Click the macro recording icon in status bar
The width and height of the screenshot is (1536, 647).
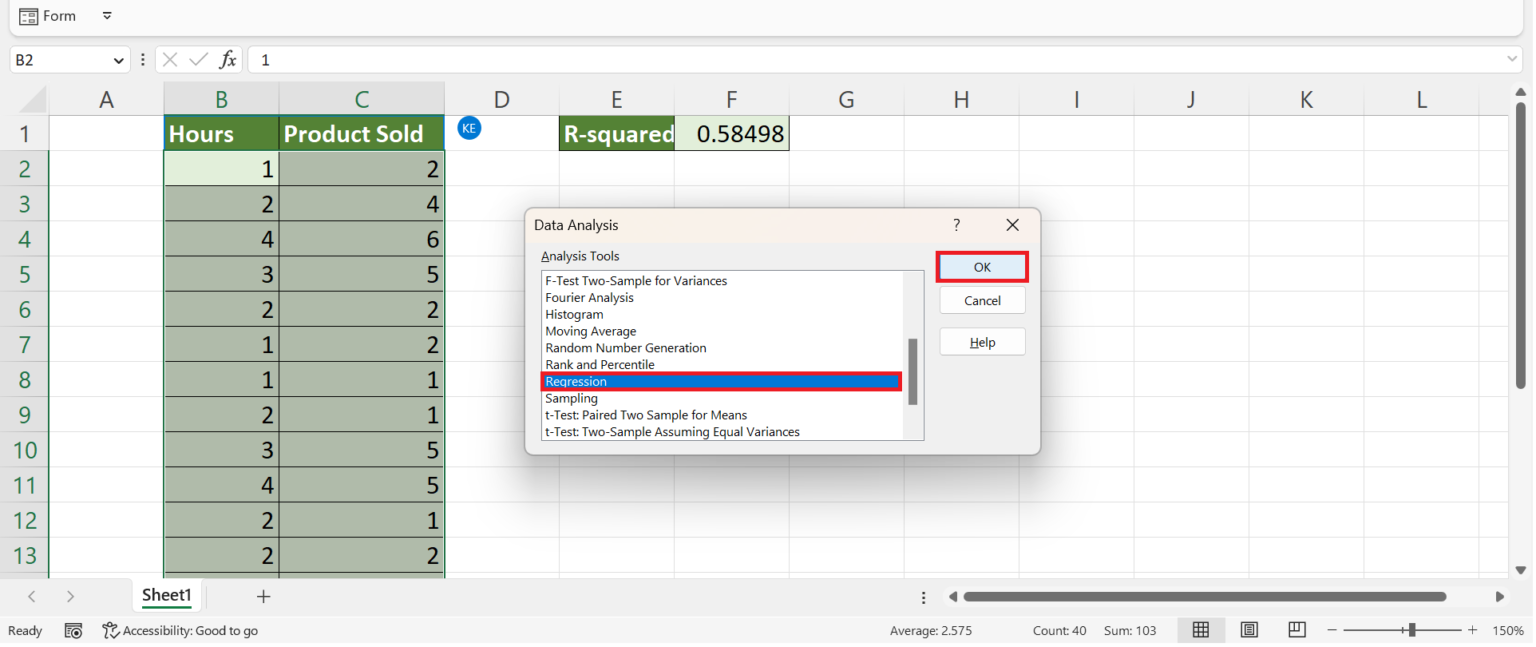[x=73, y=630]
